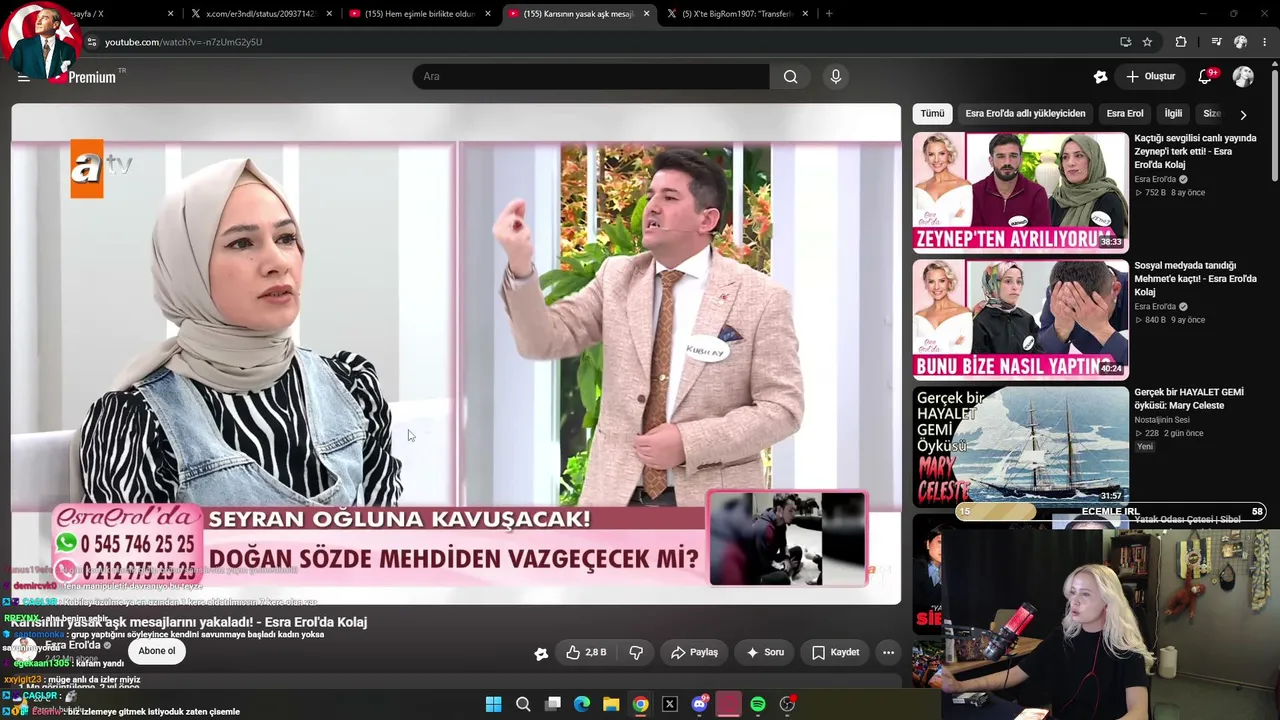Image resolution: width=1280 pixels, height=720 pixels.
Task: Bookmark this page with the star icon
Action: (x=1147, y=42)
